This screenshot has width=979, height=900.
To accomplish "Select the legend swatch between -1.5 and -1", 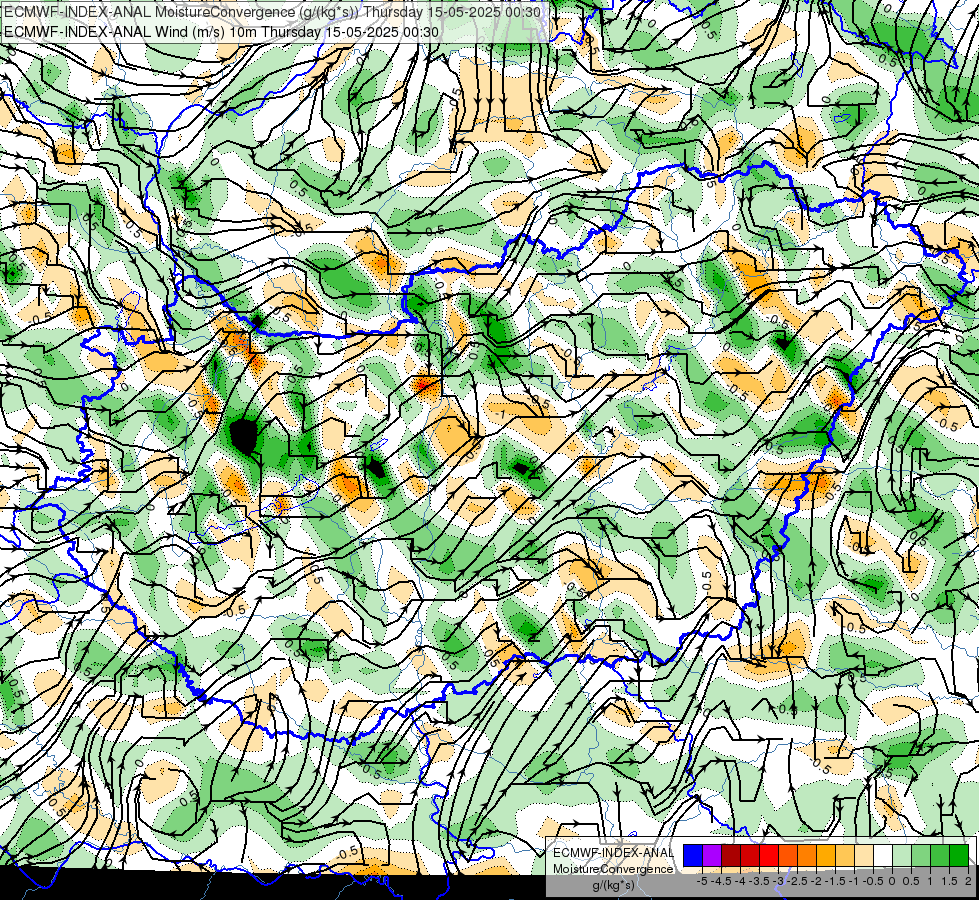I will click(845, 856).
